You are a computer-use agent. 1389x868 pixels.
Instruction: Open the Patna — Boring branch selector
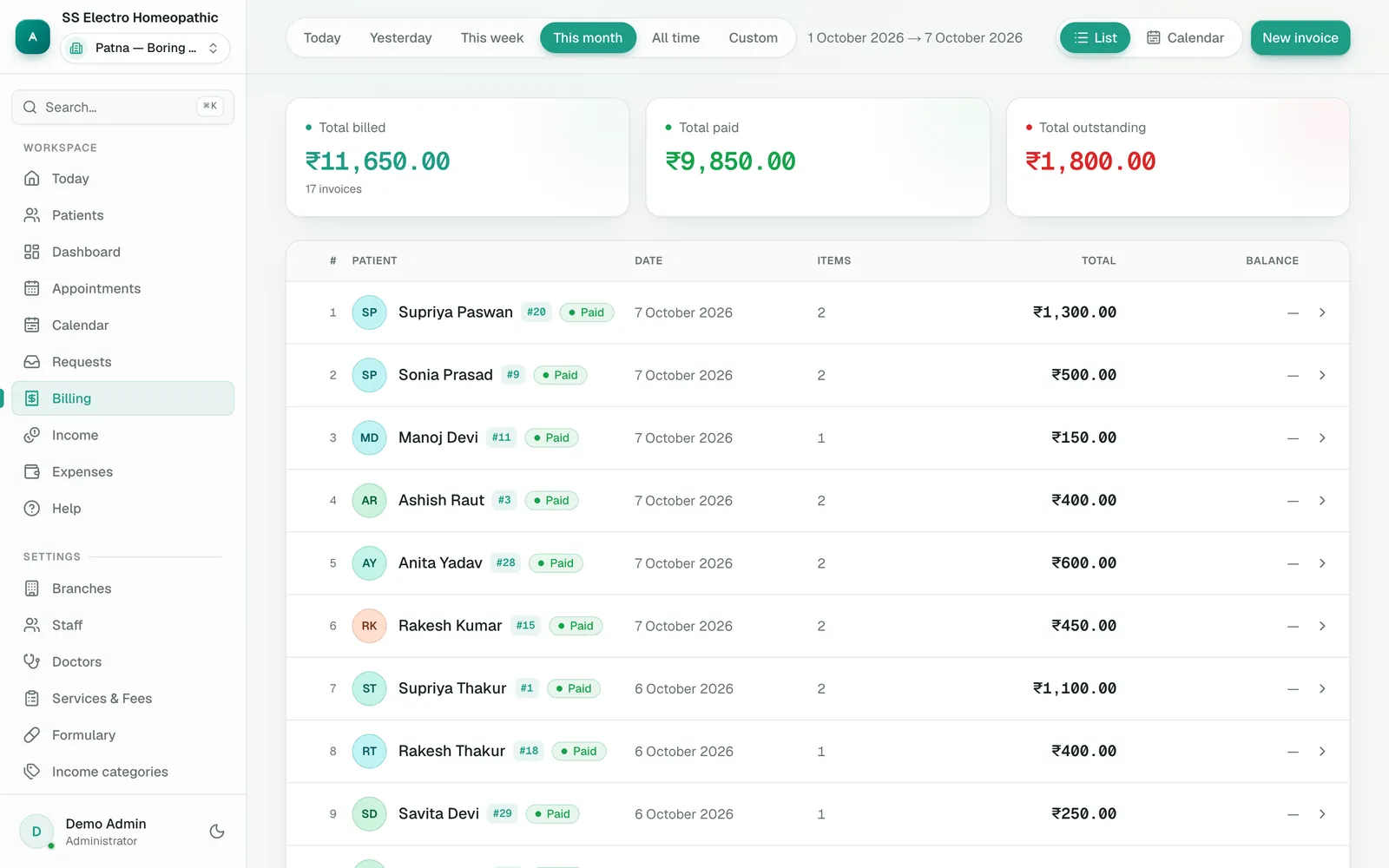point(145,48)
